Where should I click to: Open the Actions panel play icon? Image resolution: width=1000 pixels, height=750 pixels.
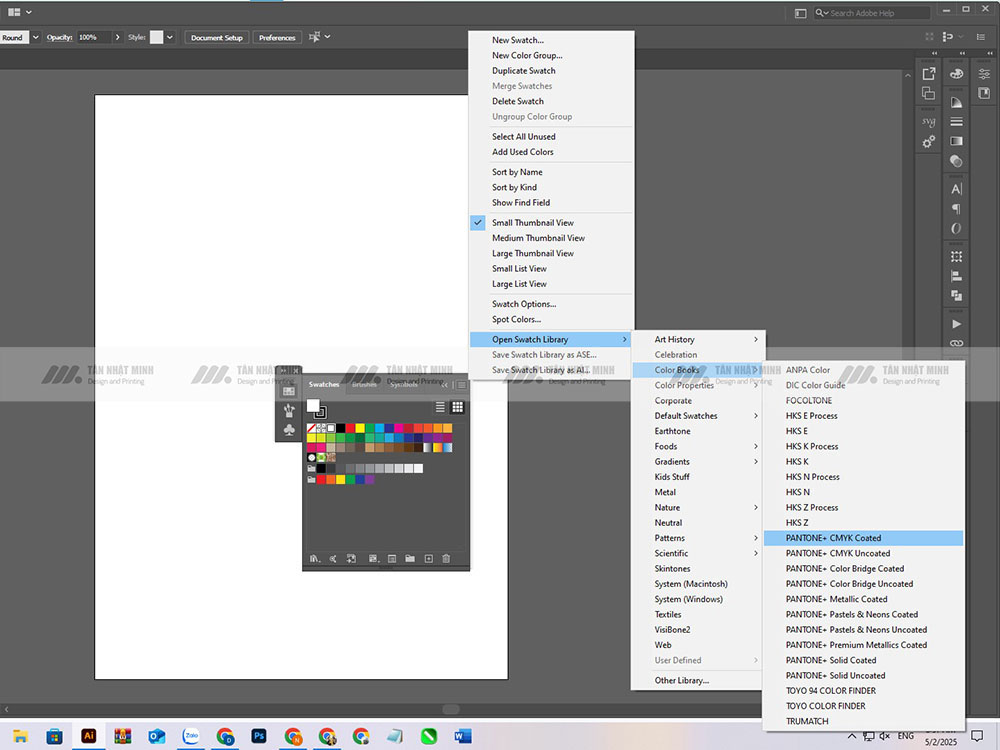956,324
